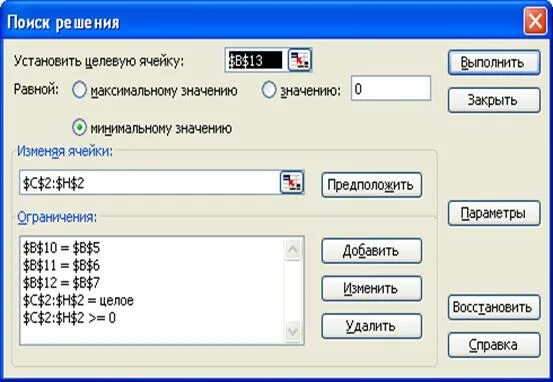Image resolution: width=553 pixels, height=382 pixels.
Task: Click the 'Предположить' button
Action: 371,185
